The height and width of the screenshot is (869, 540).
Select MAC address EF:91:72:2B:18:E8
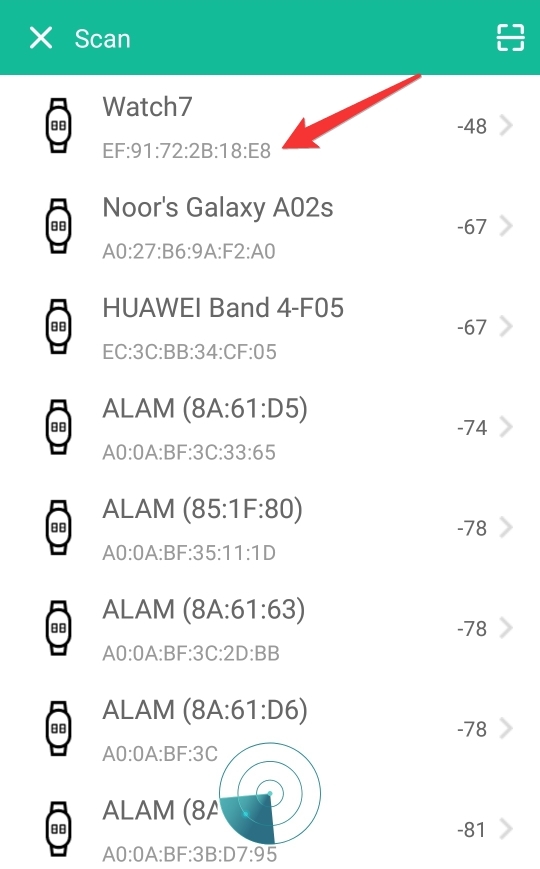coord(187,151)
